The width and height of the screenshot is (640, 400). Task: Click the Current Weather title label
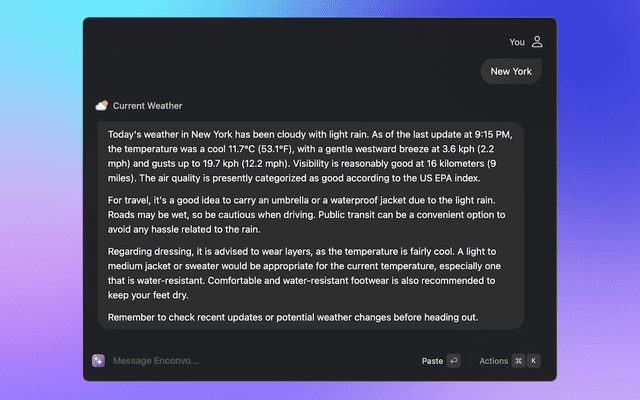(147, 106)
